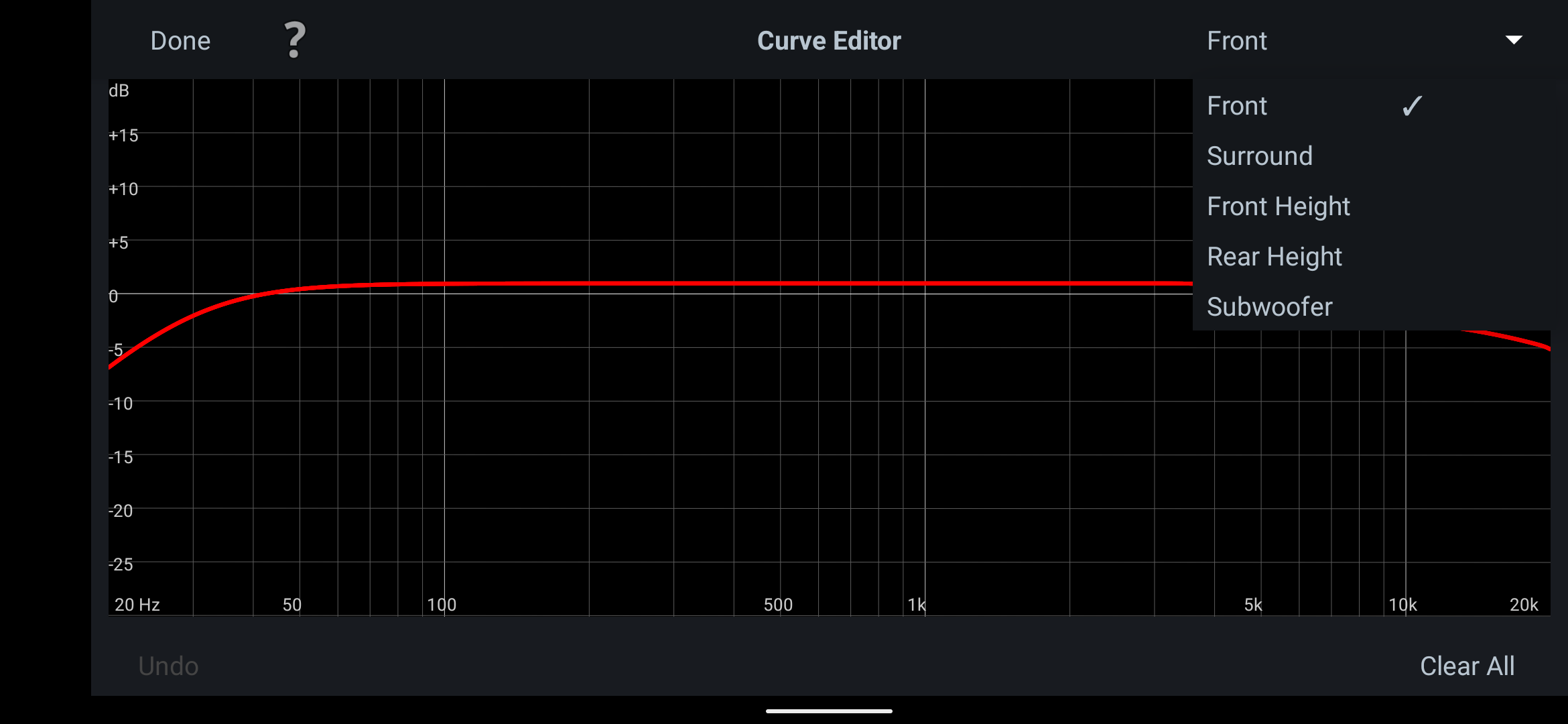The width and height of the screenshot is (1568, 724).
Task: Tap Done to exit Curve Editor
Action: (180, 41)
